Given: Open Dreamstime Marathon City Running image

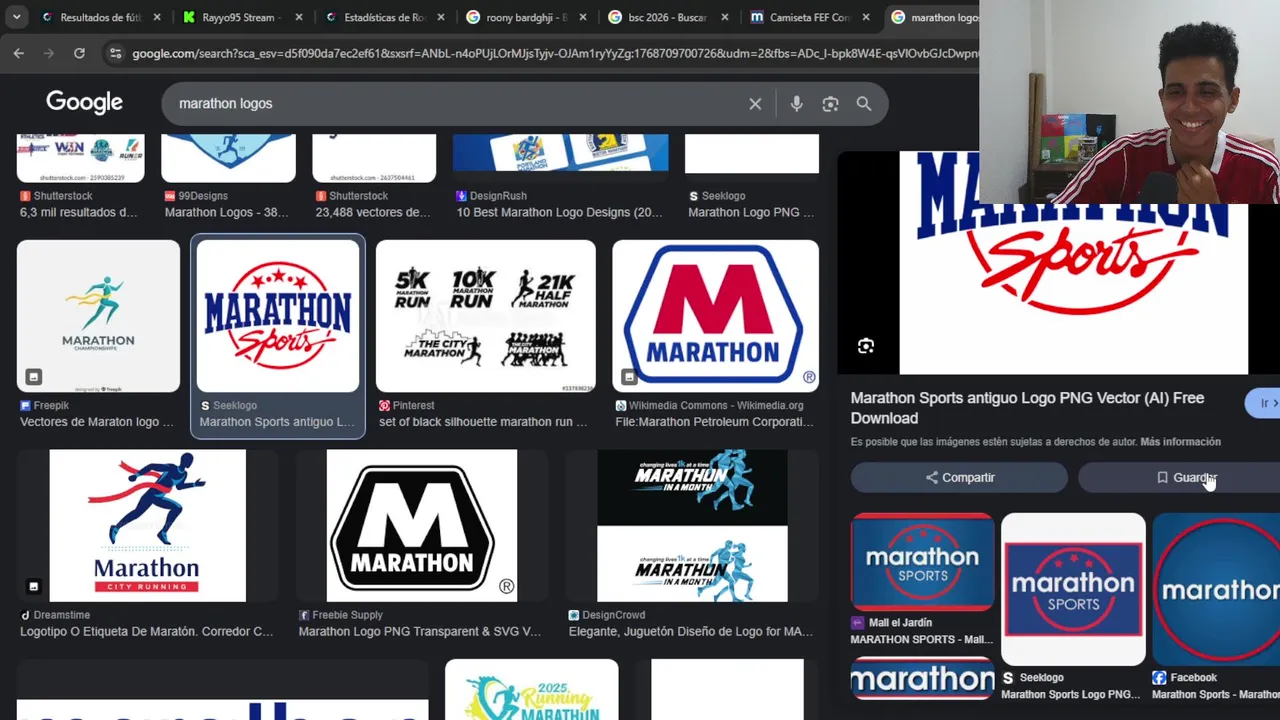Looking at the screenshot, I should pyautogui.click(x=147, y=526).
